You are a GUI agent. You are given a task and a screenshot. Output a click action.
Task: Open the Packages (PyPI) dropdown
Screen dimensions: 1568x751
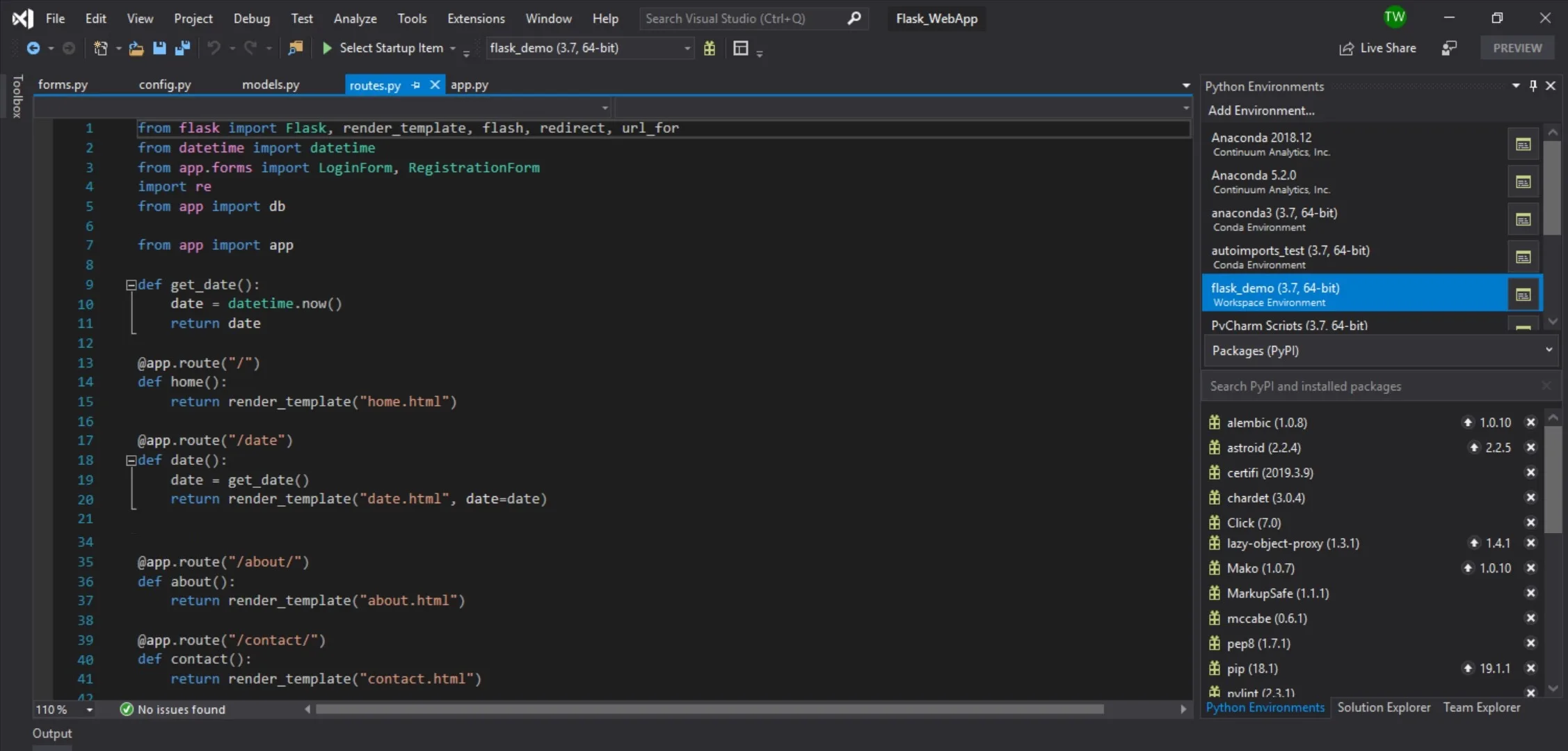click(1548, 351)
